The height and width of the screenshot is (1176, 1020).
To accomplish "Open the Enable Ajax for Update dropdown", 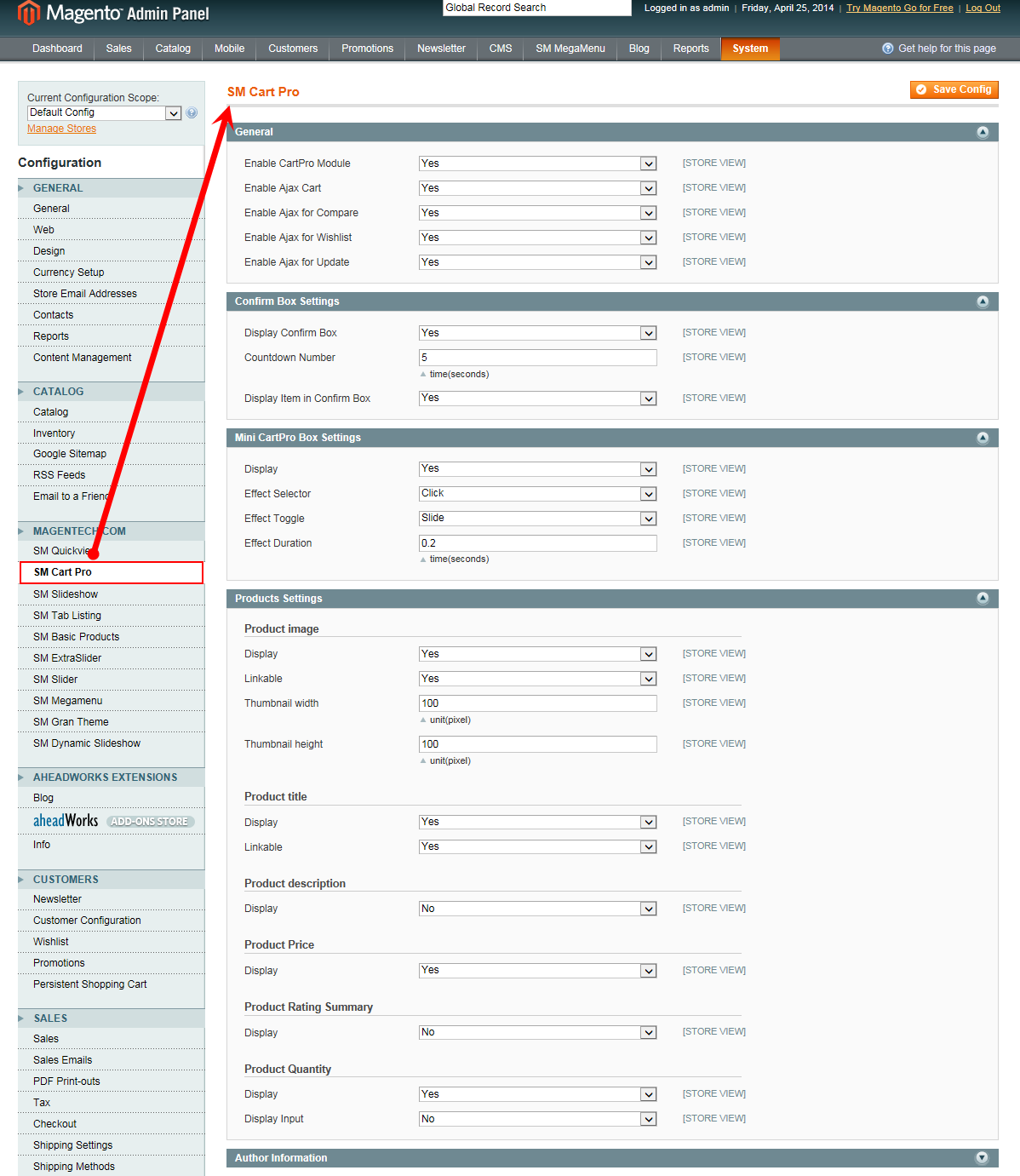I will coord(538,262).
